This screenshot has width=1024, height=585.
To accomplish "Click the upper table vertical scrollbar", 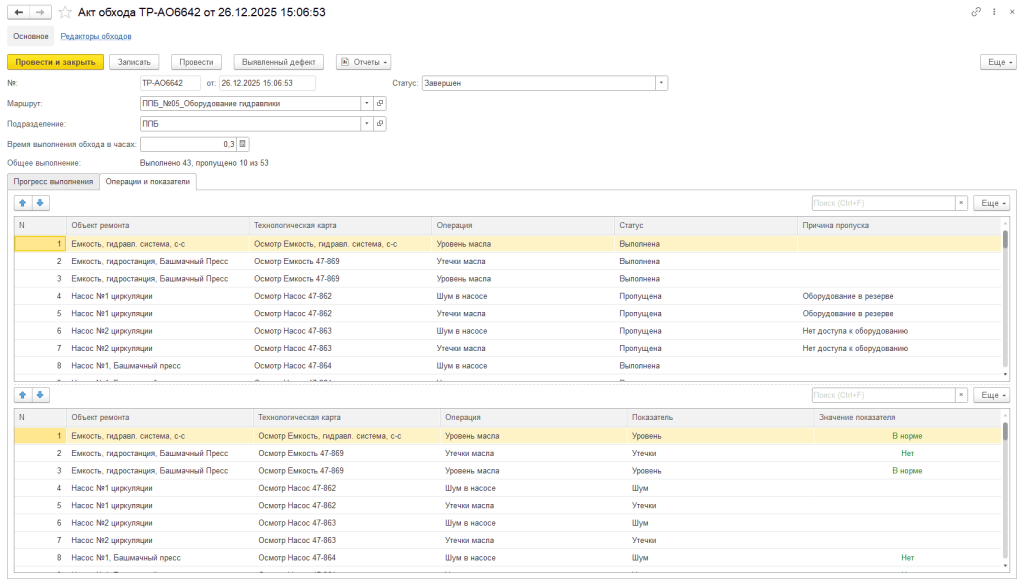I will pyautogui.click(x=1005, y=239).
